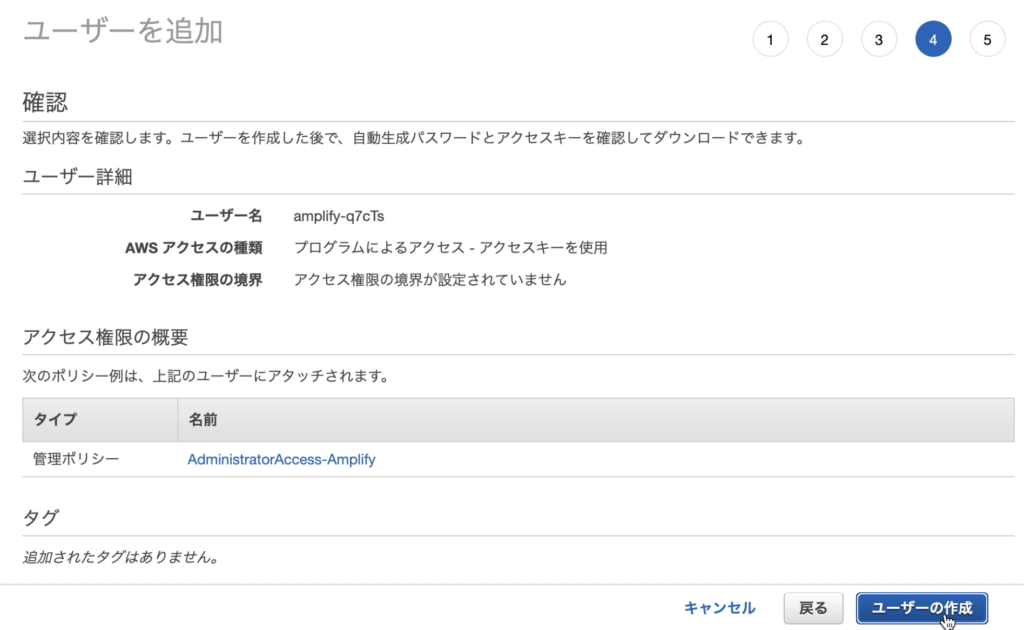
Task: Click the 戻る button
Action: pyautogui.click(x=813, y=608)
